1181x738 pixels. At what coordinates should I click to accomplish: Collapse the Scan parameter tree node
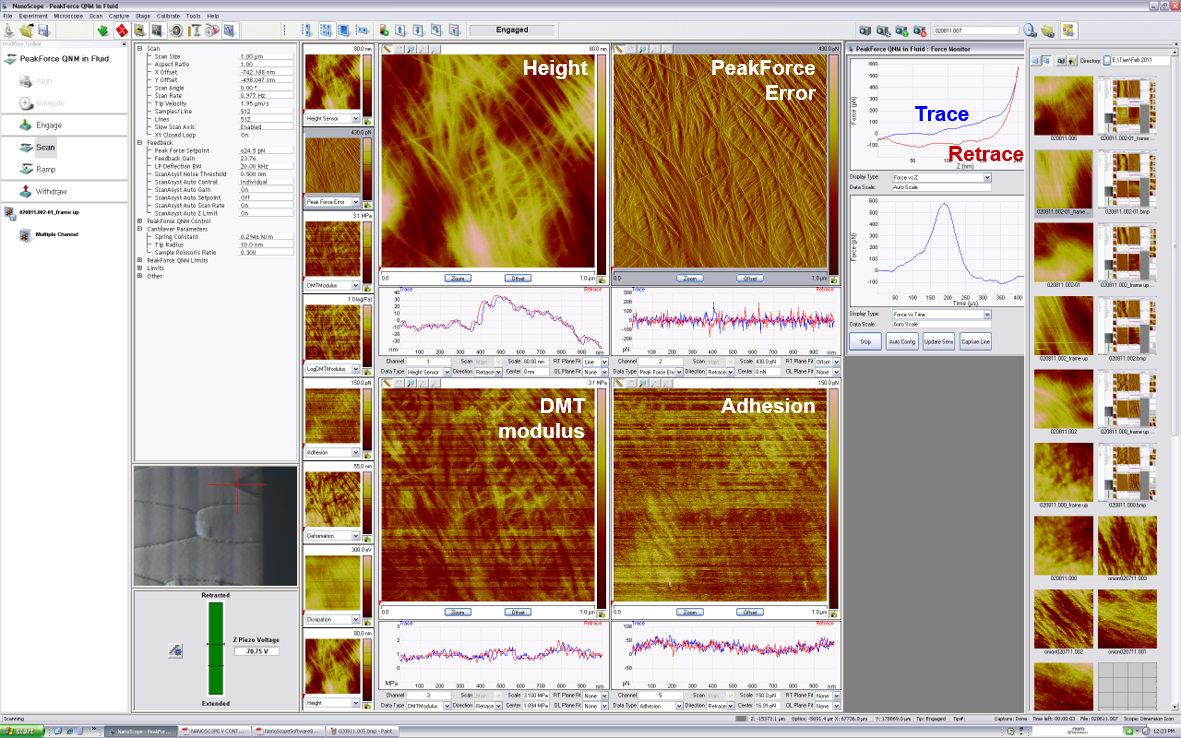pos(139,48)
